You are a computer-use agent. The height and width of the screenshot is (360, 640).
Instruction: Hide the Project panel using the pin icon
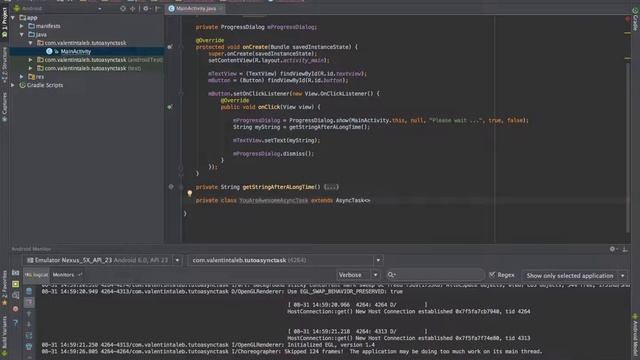coord(158,8)
